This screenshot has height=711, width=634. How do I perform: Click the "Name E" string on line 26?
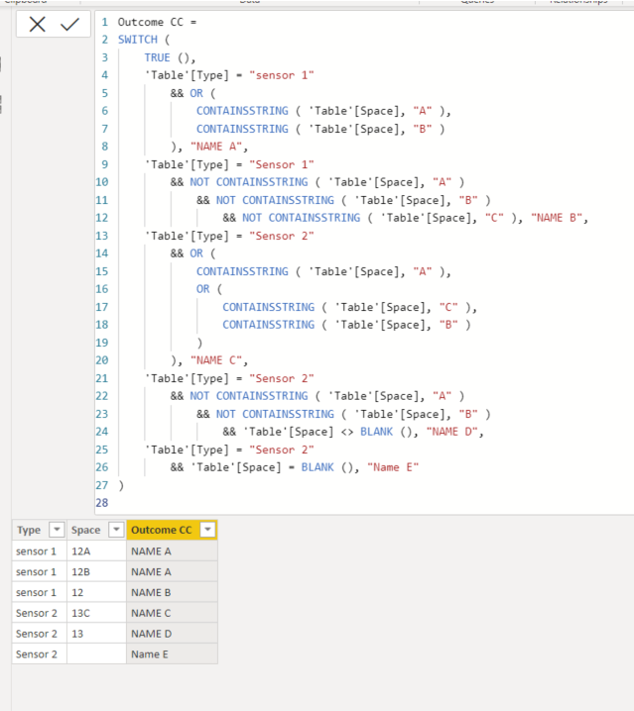[393, 468]
